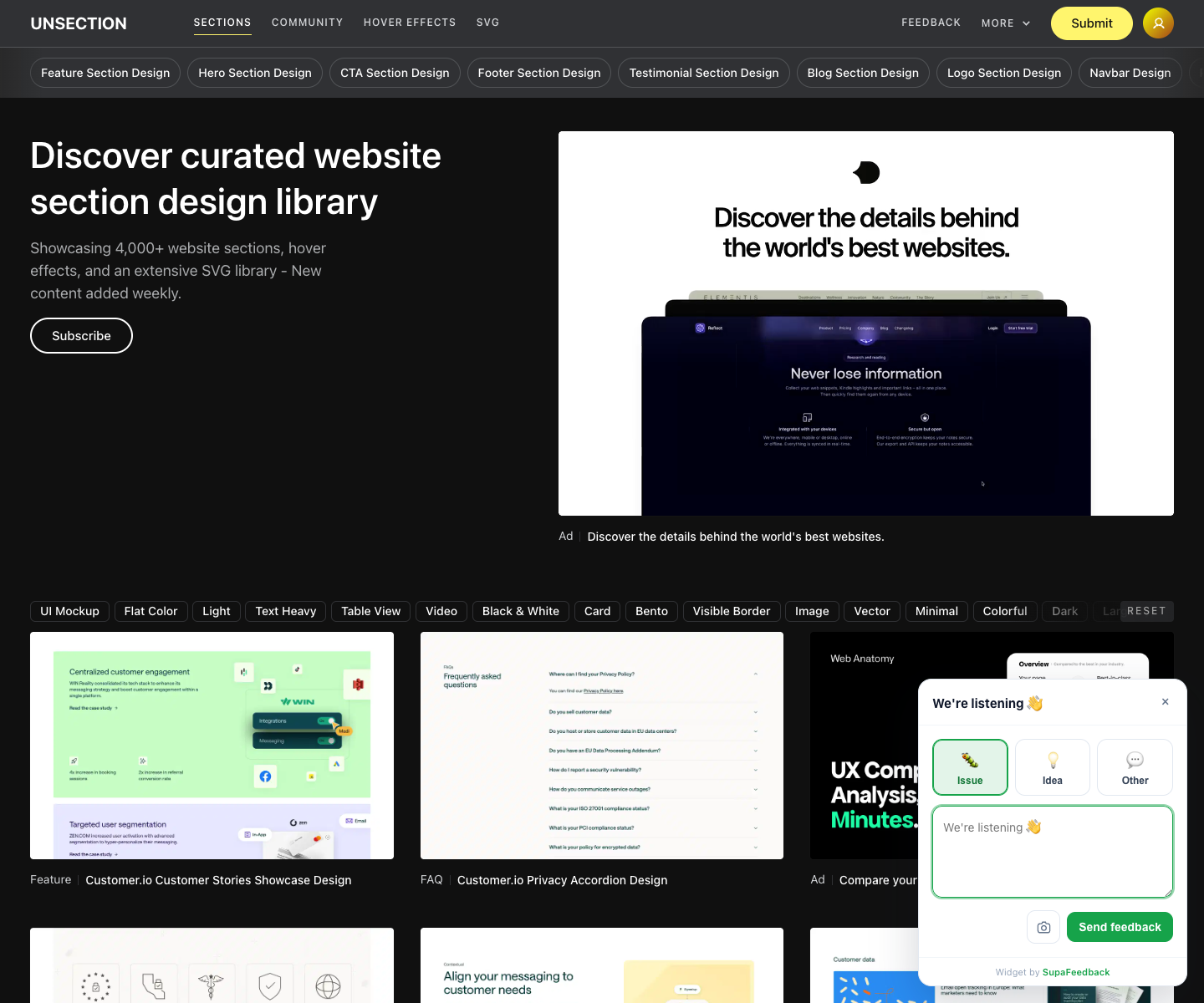The width and height of the screenshot is (1204, 1003).
Task: Go to Hover Effects page
Action: coord(410,23)
